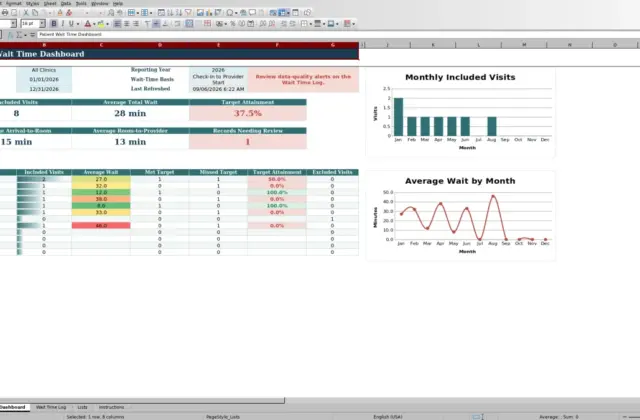Toggle Italic formatting

(x=63, y=24)
